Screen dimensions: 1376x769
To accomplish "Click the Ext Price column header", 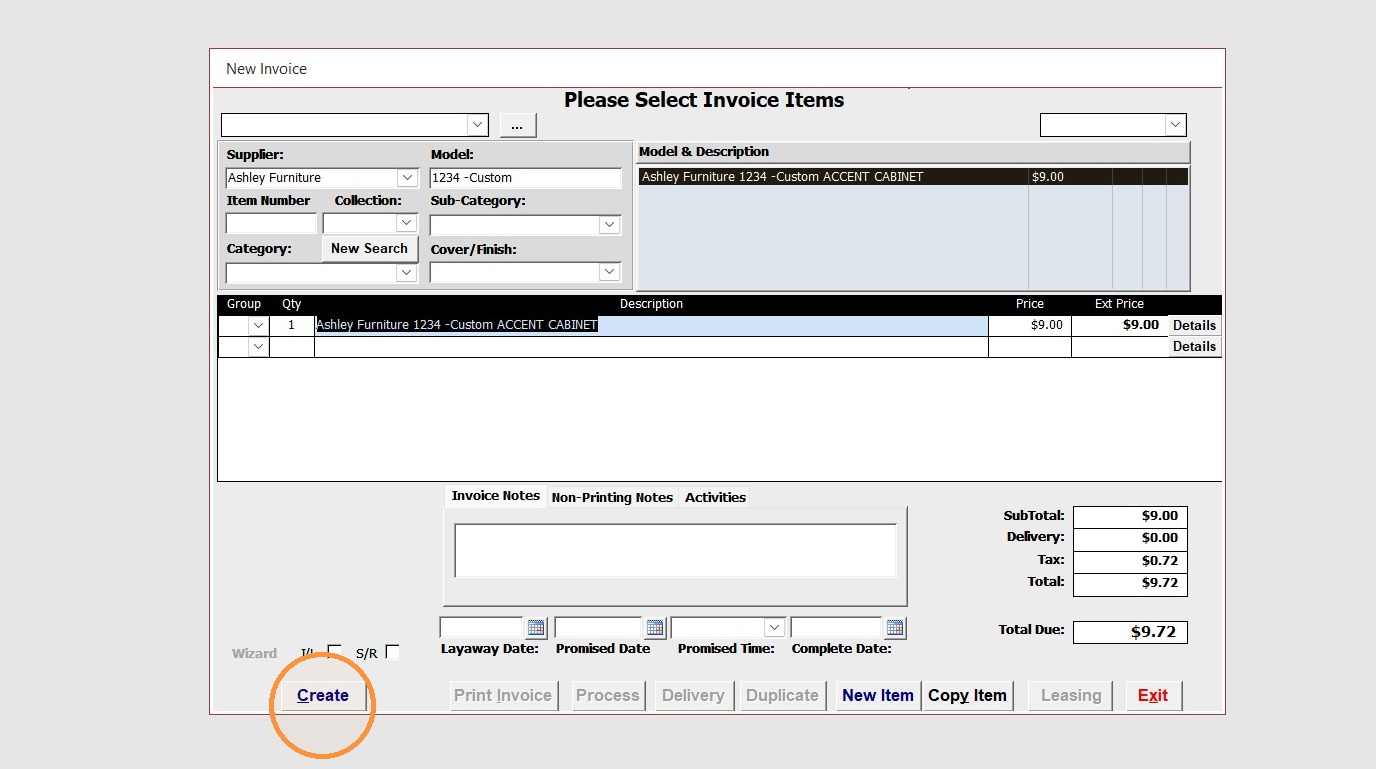I will [x=1119, y=304].
